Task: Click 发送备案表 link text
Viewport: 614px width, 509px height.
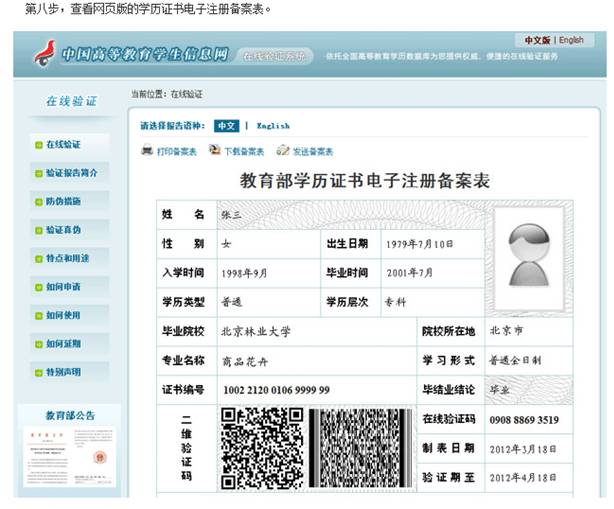Action: pos(313,152)
